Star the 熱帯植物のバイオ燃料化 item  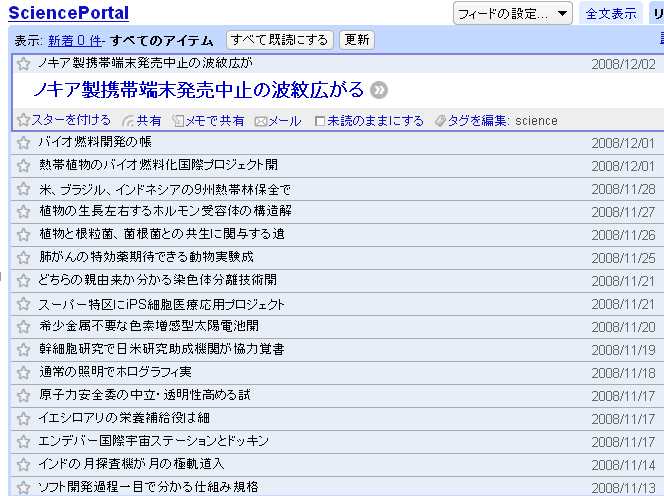(x=23, y=166)
